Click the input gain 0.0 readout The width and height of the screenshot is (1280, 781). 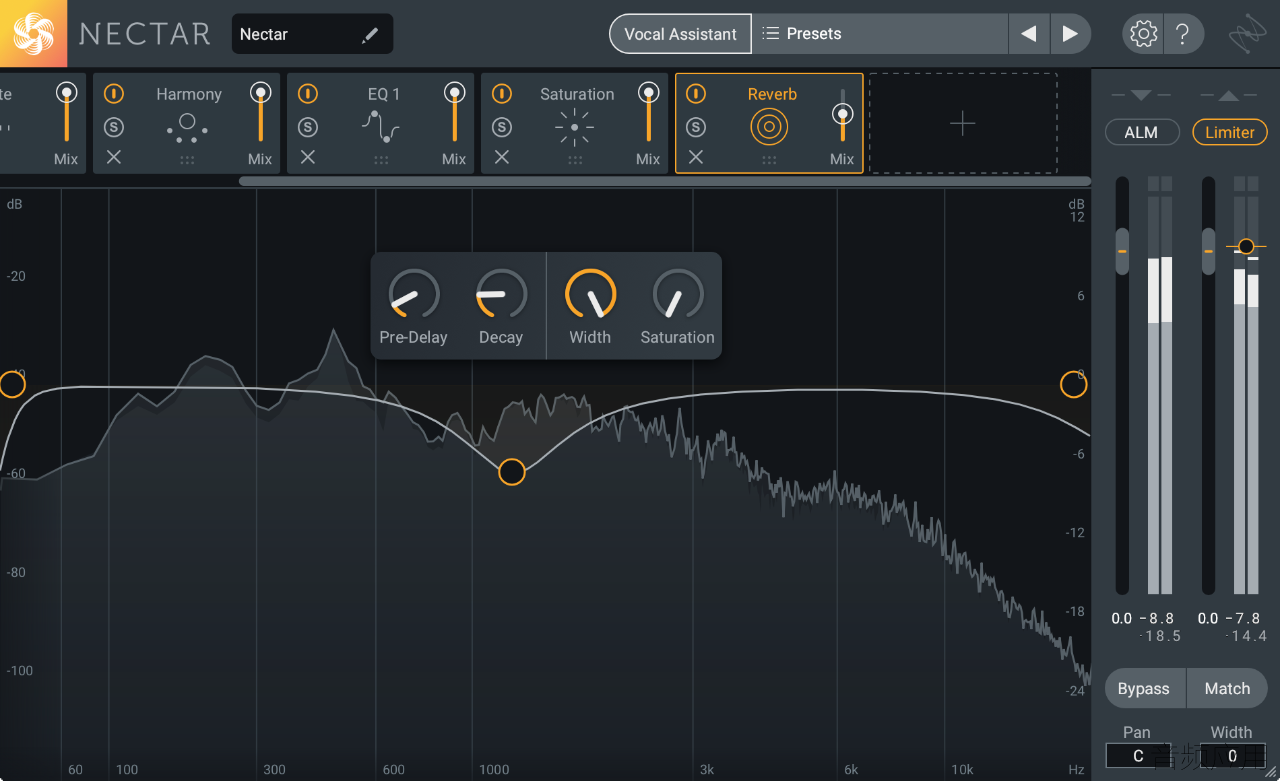pyautogui.click(x=1122, y=619)
